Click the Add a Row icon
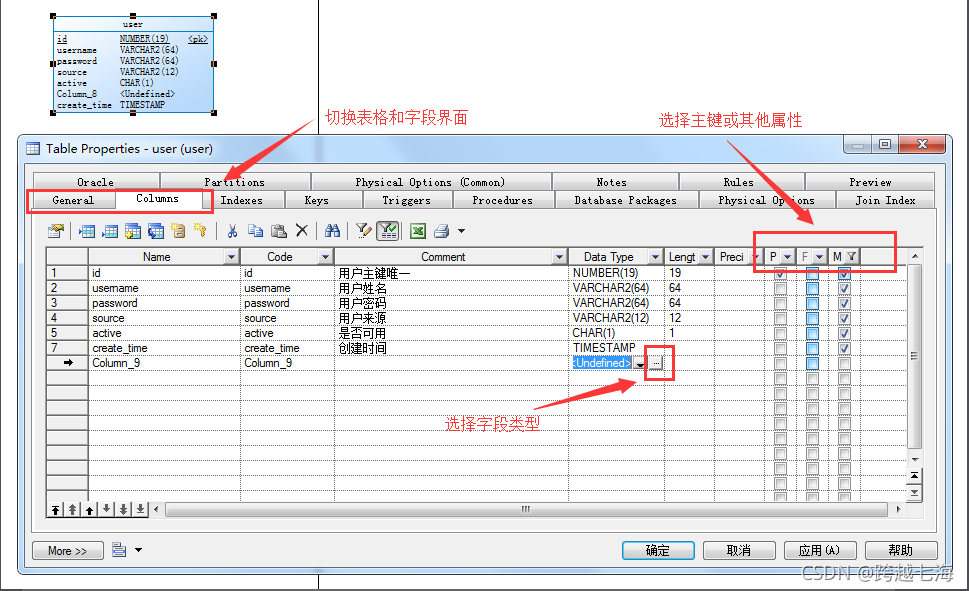Viewport: 969px width, 591px height. tap(110, 231)
